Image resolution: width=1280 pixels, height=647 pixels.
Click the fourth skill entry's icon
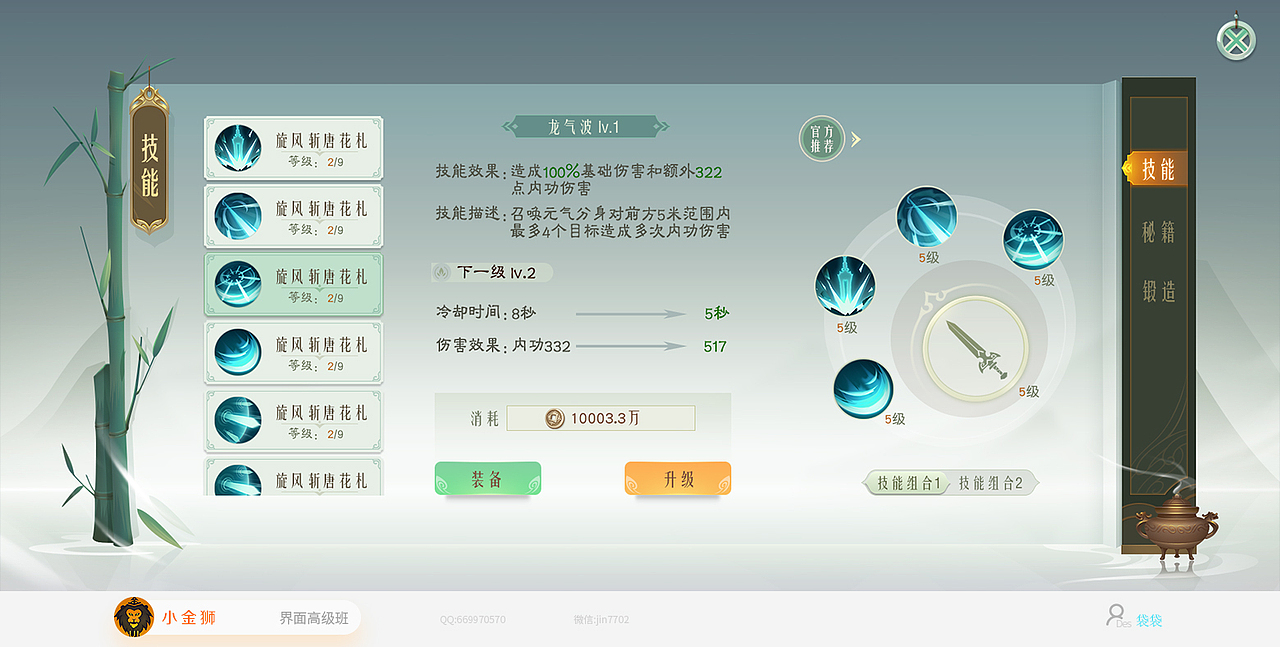pos(238,353)
